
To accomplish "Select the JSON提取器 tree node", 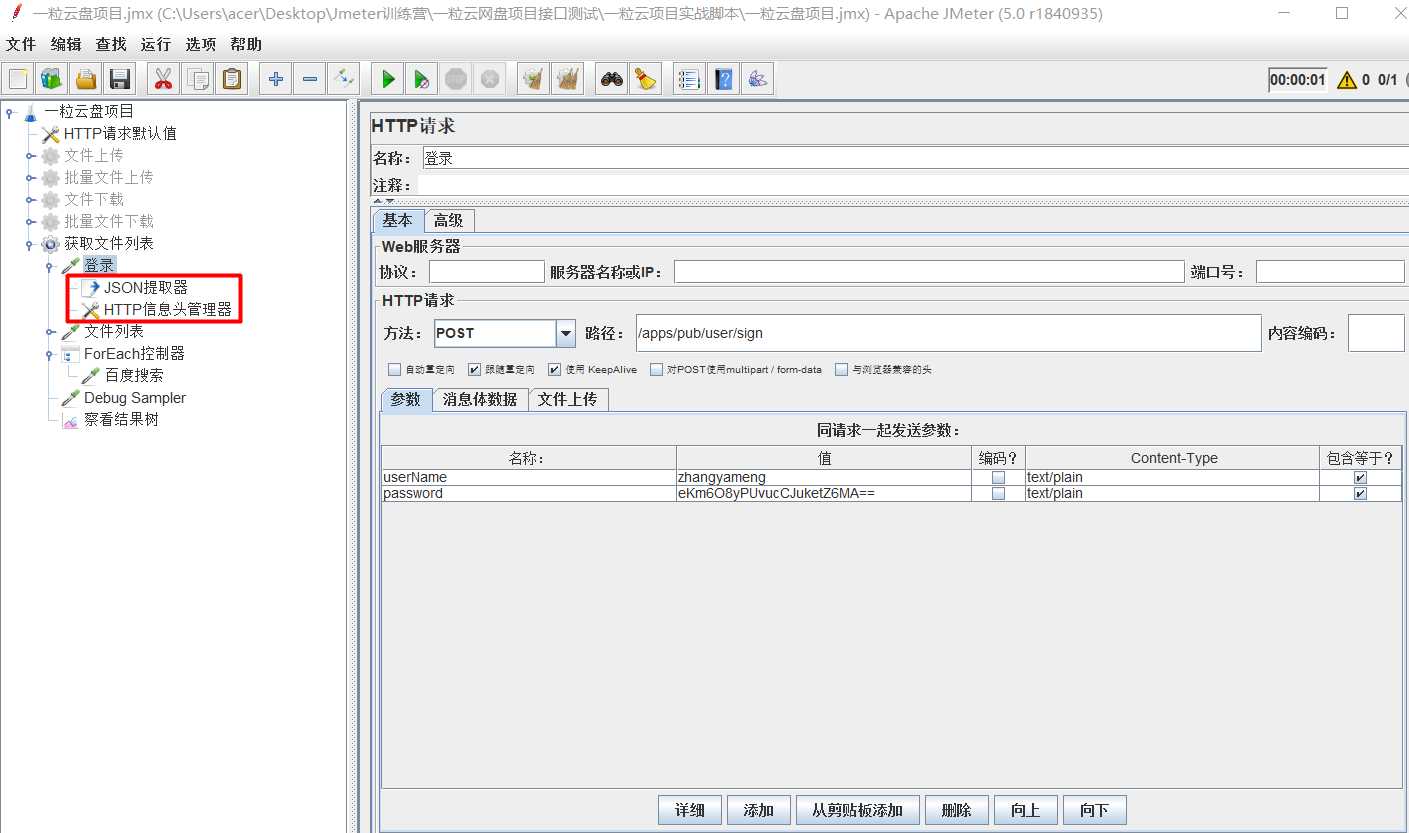I will pyautogui.click(x=145, y=288).
